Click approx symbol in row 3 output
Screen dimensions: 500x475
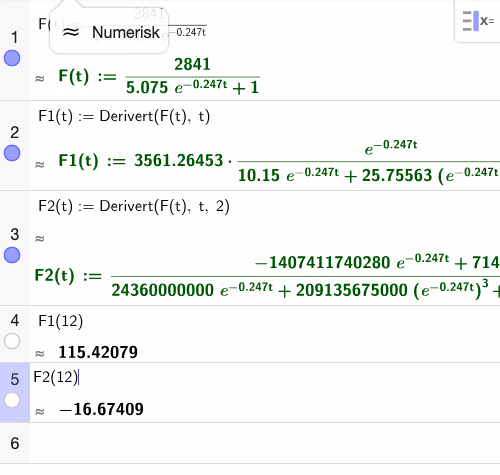pos(40,238)
